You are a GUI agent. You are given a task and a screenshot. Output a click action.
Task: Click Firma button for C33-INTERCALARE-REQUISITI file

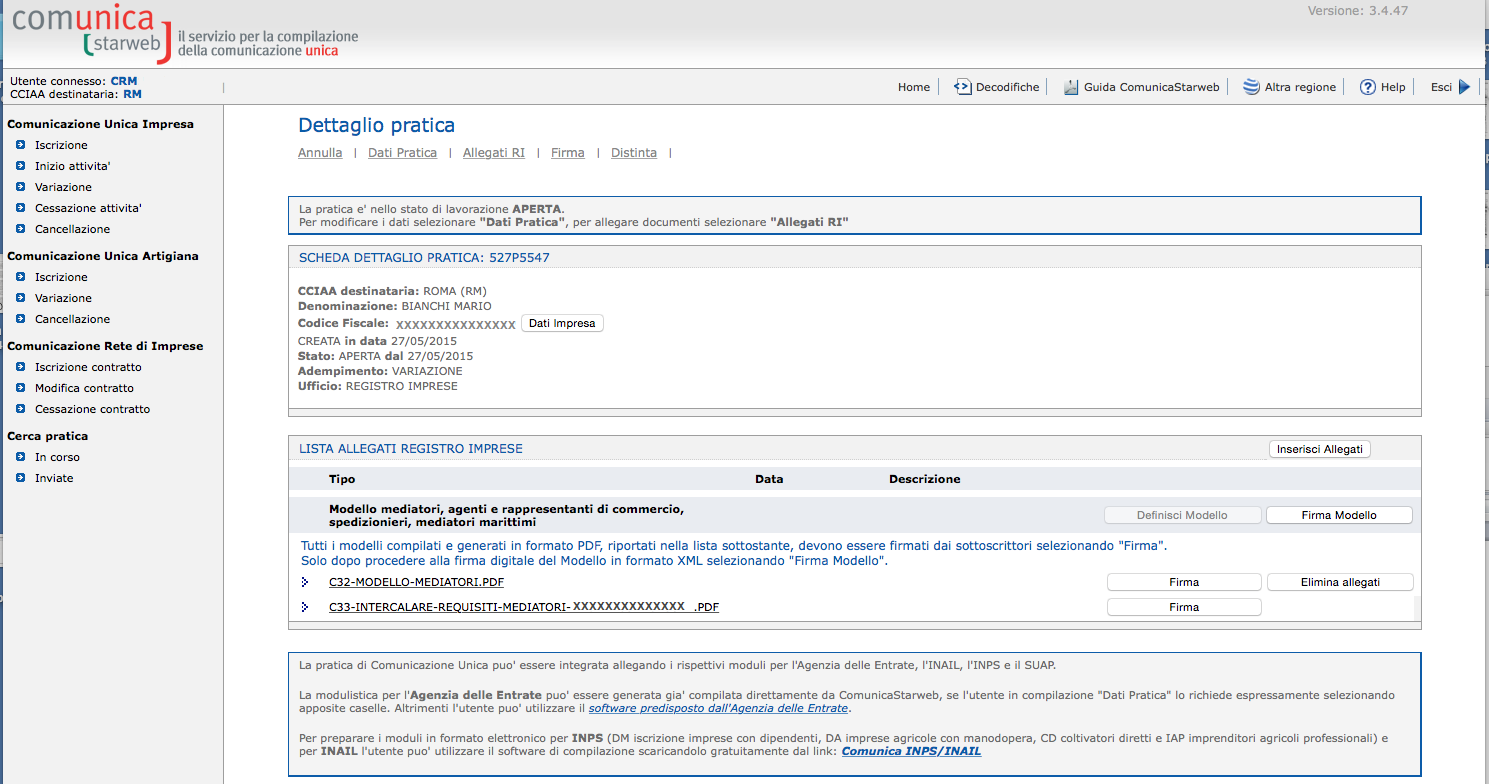[x=1184, y=607]
